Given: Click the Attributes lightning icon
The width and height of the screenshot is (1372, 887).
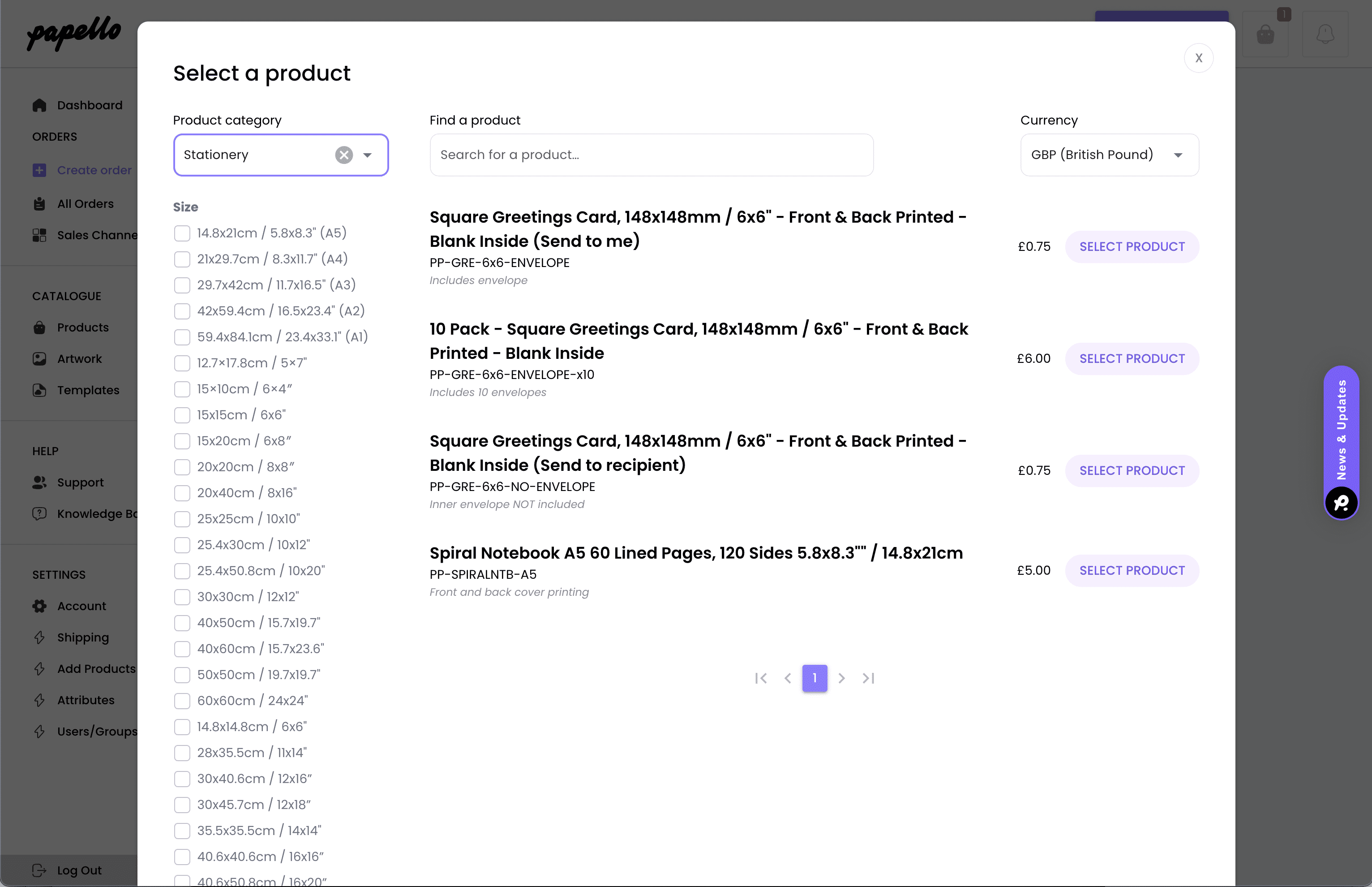Looking at the screenshot, I should pos(39,700).
